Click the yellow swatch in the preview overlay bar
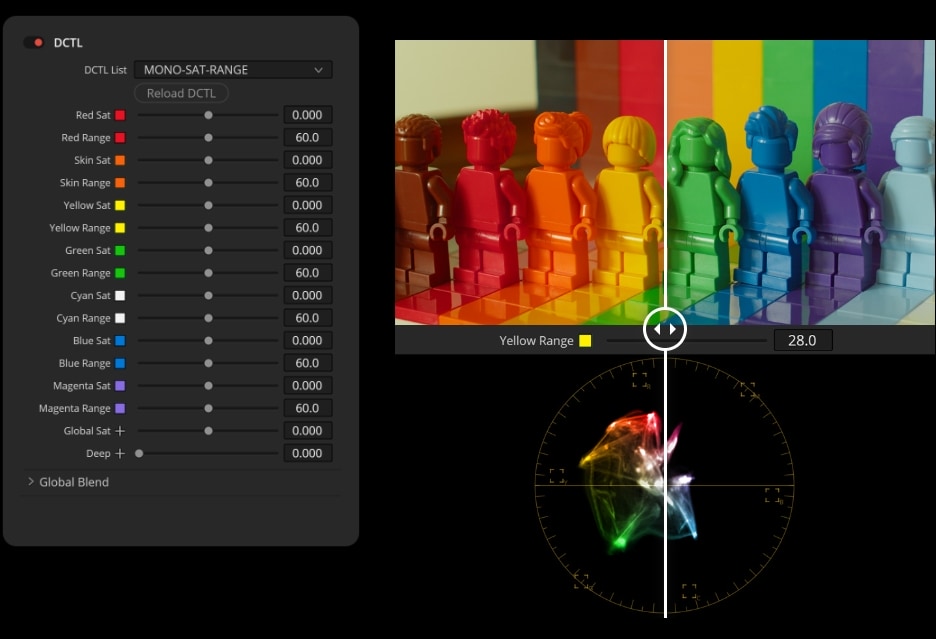 [585, 340]
